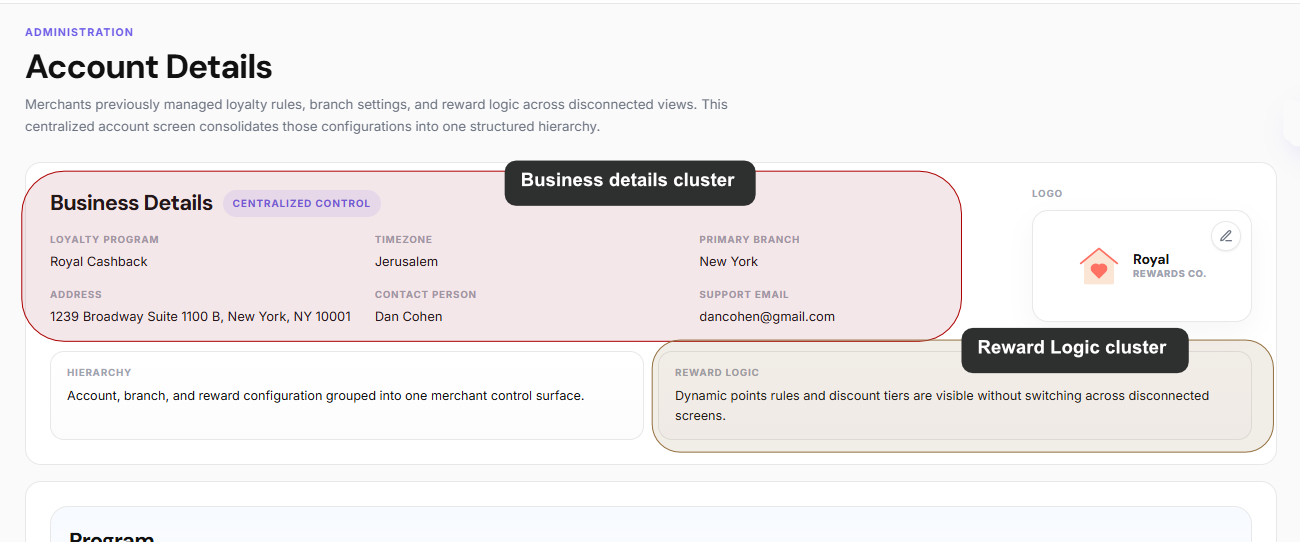This screenshot has width=1300, height=542.
Task: Click the 'New York' primary branch value
Action: 729,261
